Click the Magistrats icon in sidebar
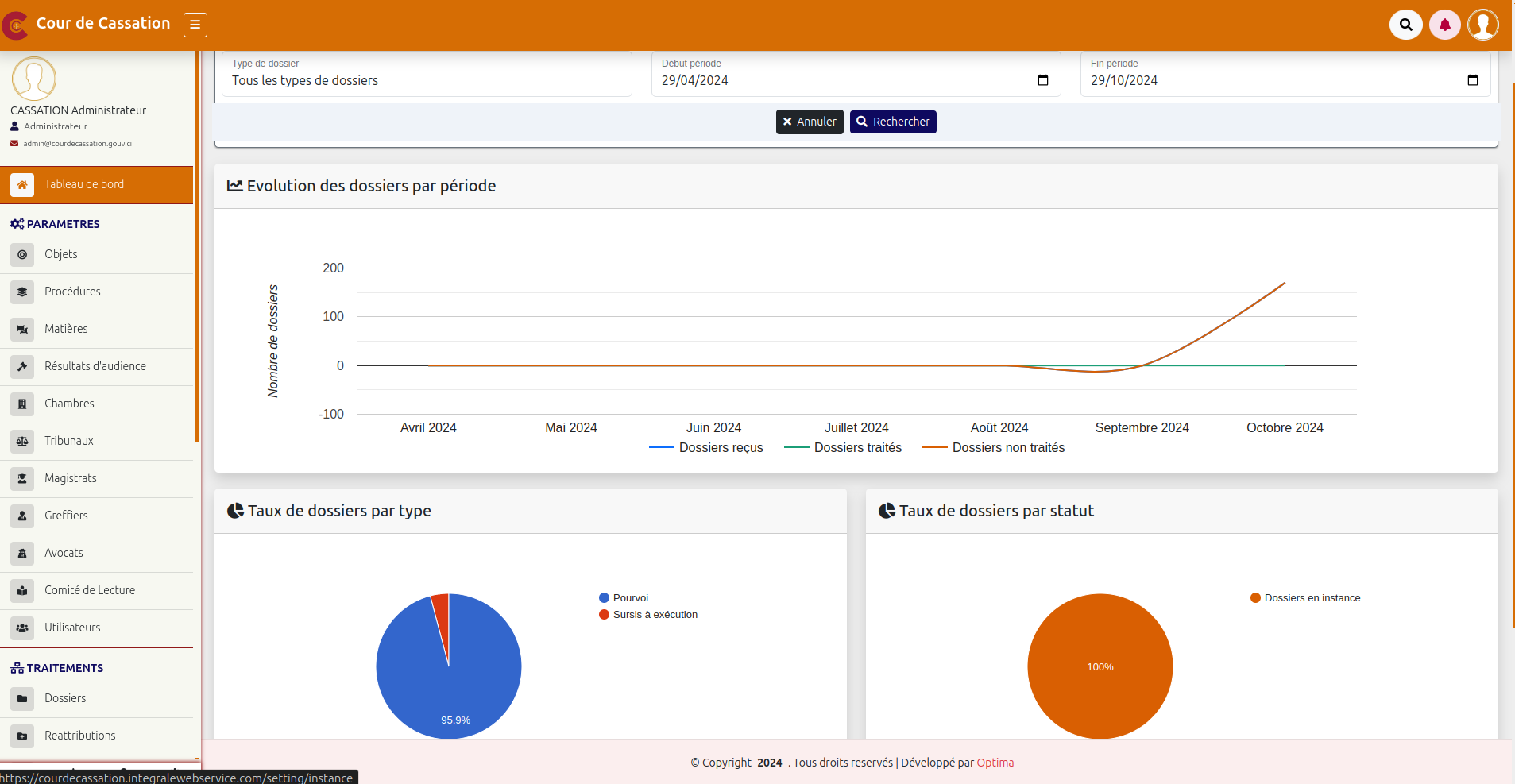This screenshot has height=784, width=1515. coord(22,479)
